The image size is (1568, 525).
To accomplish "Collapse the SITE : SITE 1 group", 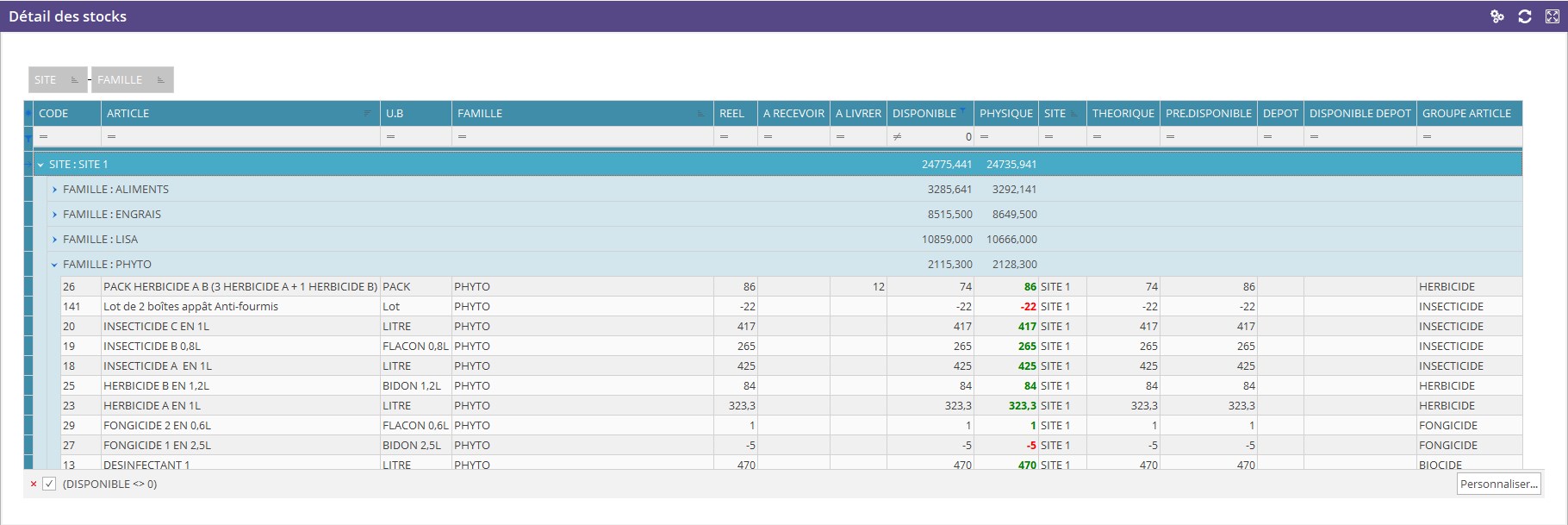I will point(40,165).
